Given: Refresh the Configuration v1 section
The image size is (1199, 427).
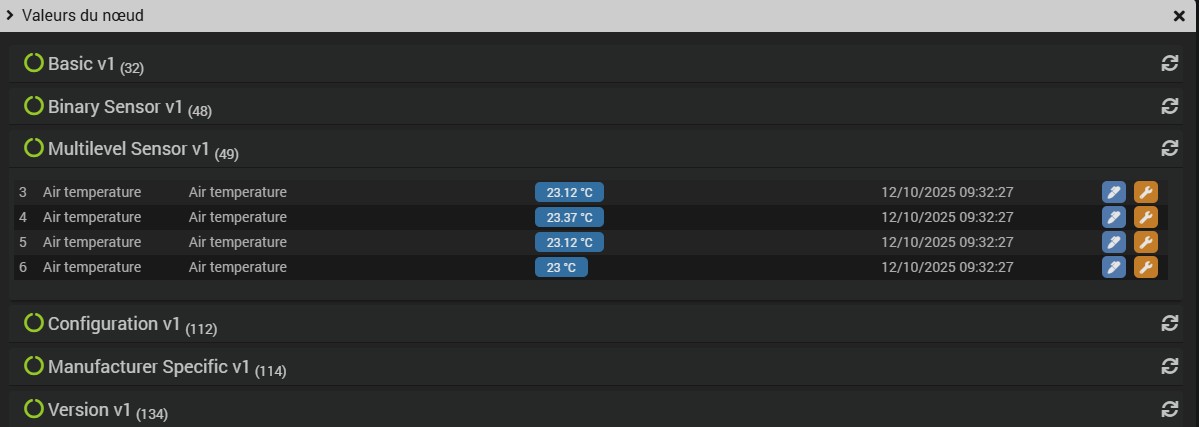Looking at the screenshot, I should (1169, 323).
